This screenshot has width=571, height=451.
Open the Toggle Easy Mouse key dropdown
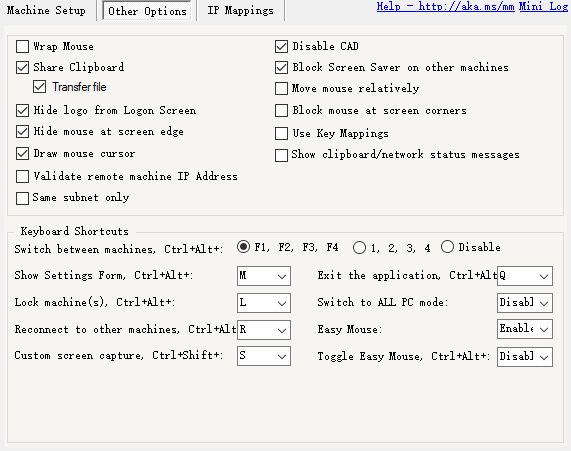[x=525, y=357]
